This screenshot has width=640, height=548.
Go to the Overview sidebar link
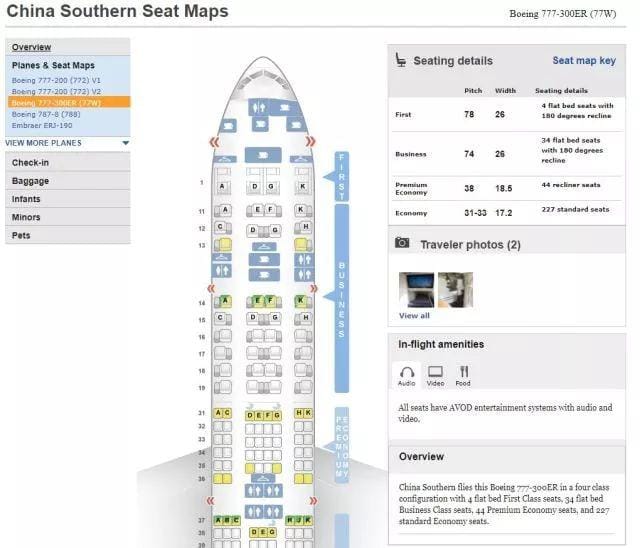tap(31, 47)
